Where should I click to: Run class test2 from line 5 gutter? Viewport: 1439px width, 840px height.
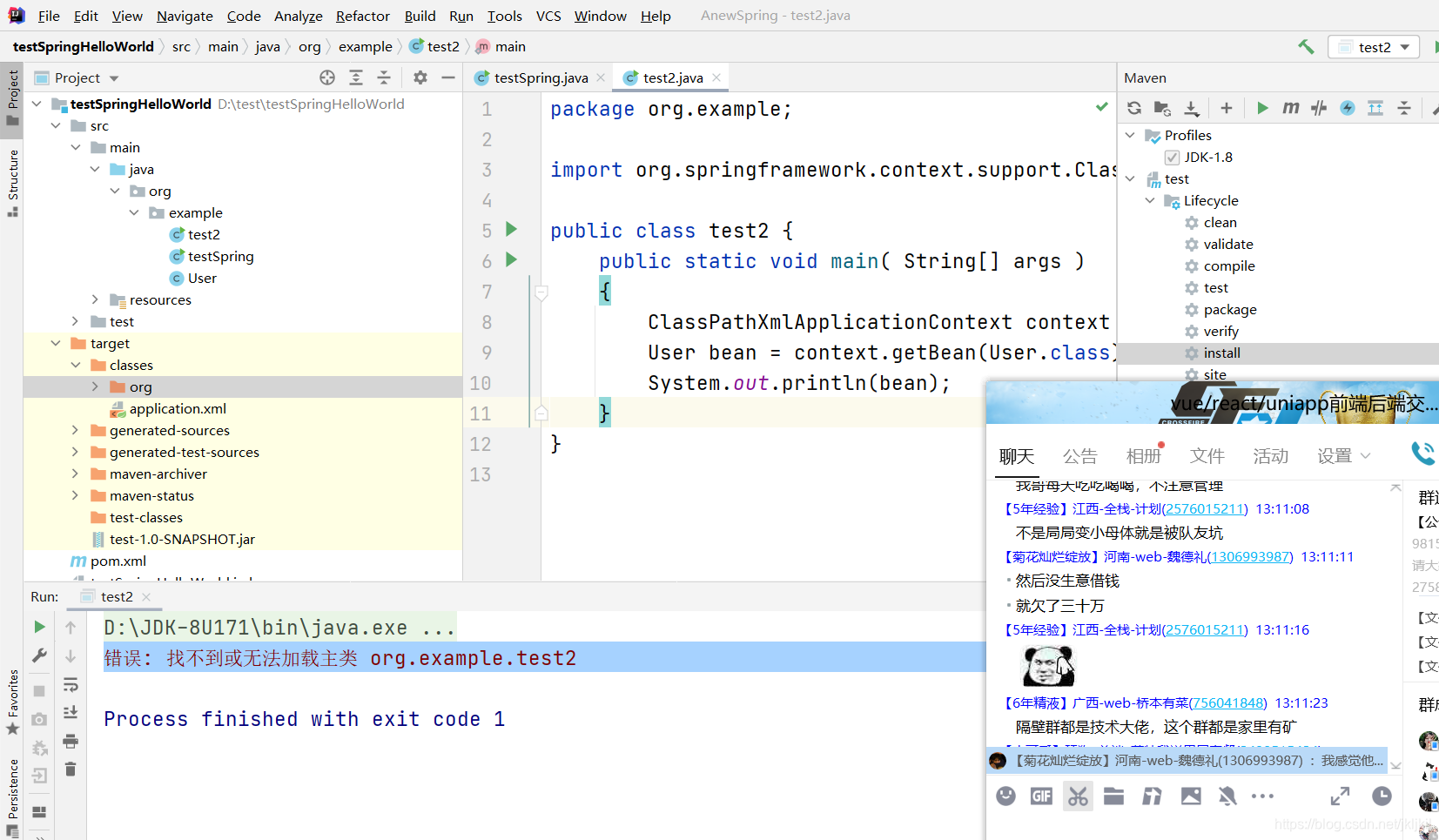pos(512,229)
